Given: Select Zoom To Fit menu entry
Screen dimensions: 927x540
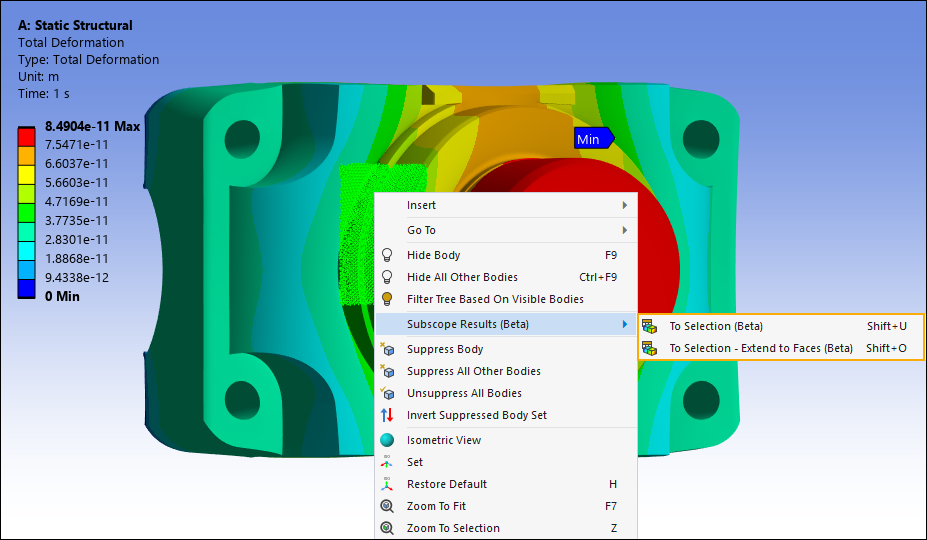Looking at the screenshot, I should coord(506,506).
